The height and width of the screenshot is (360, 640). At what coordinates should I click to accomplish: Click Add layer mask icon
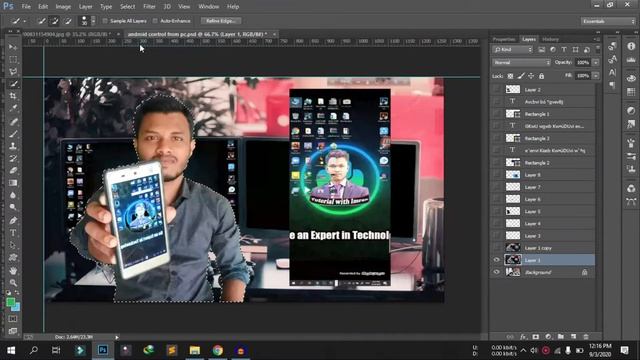[x=536, y=337]
